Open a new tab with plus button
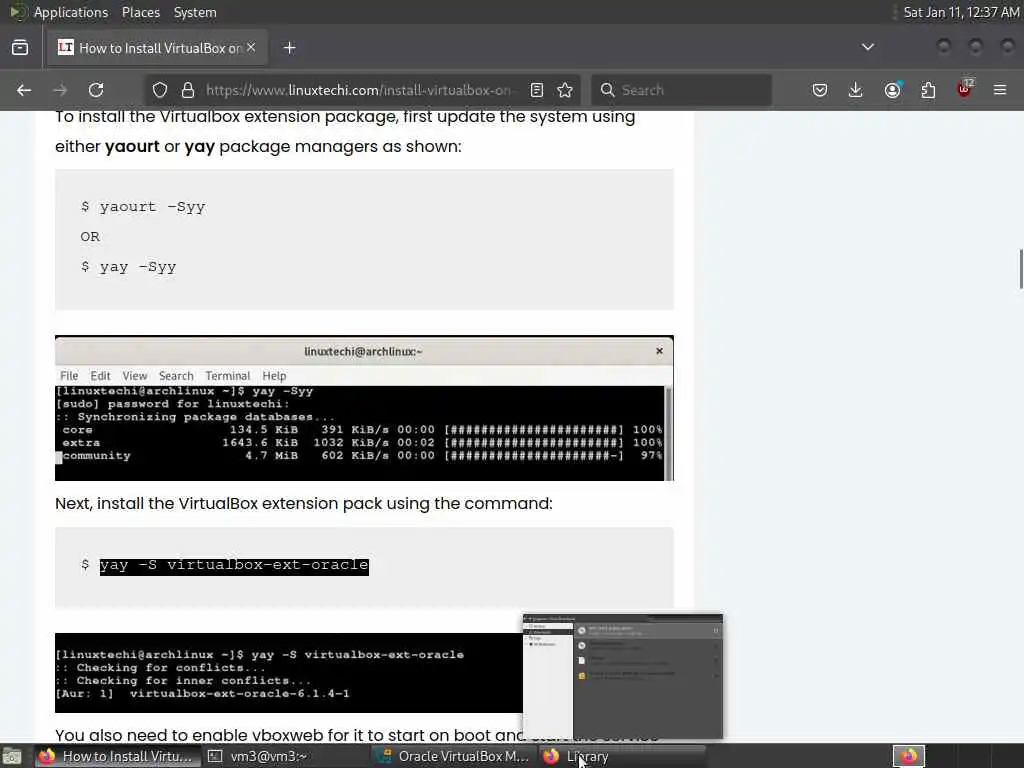The image size is (1024, 768). [289, 48]
